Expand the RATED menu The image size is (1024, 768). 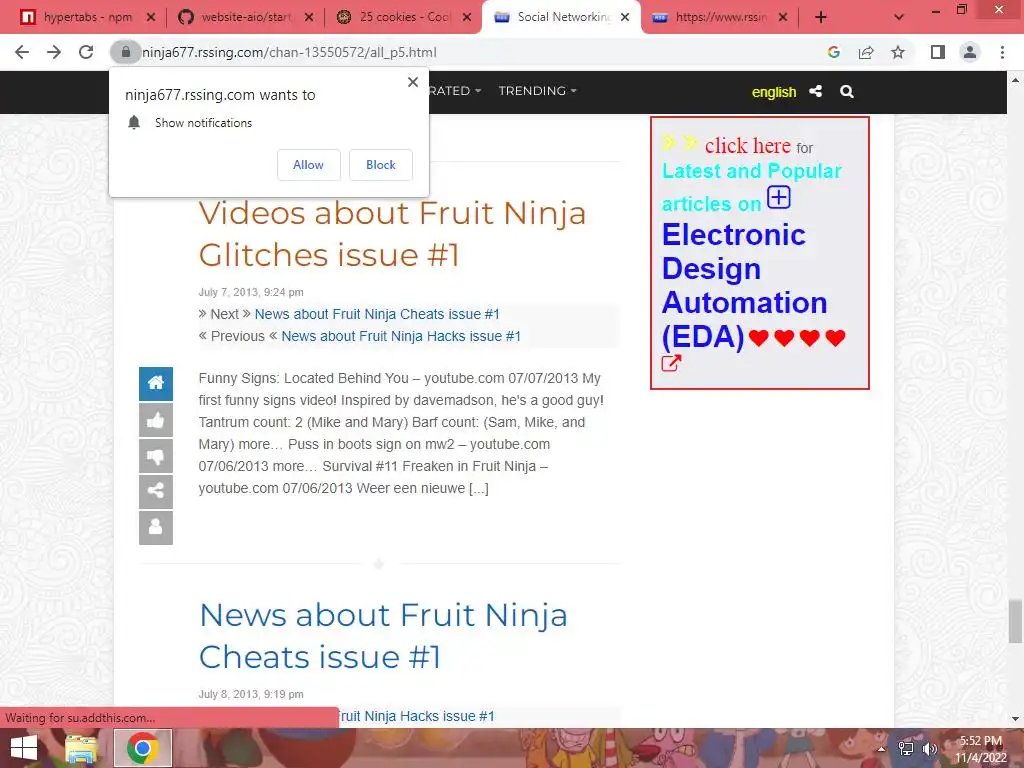point(455,91)
